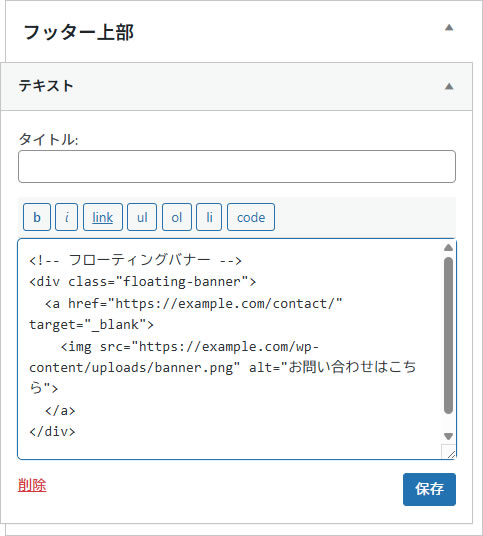Click the floating-banner div line in code
The width and height of the screenshot is (483, 536).
143,282
